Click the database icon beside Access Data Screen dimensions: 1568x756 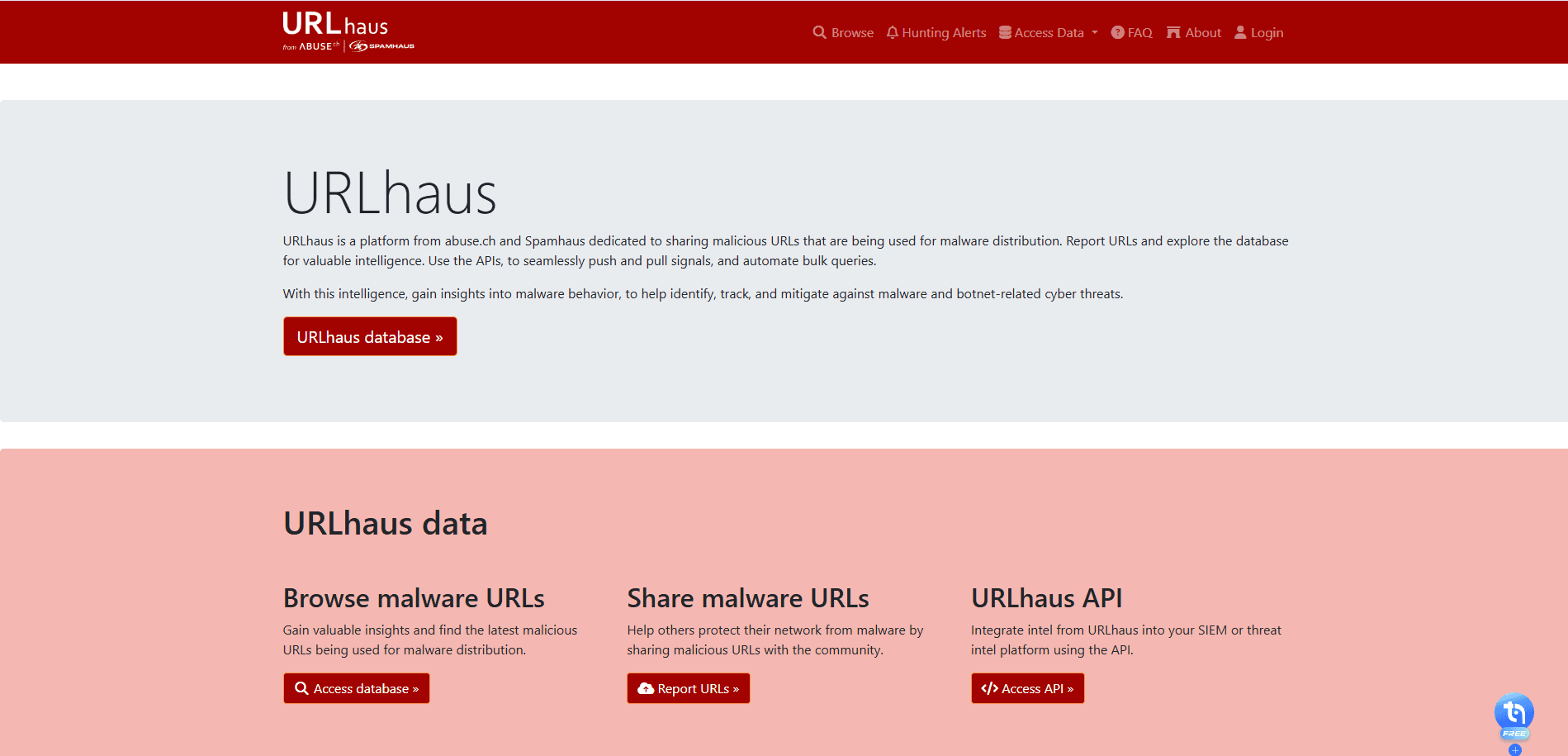pos(1005,32)
